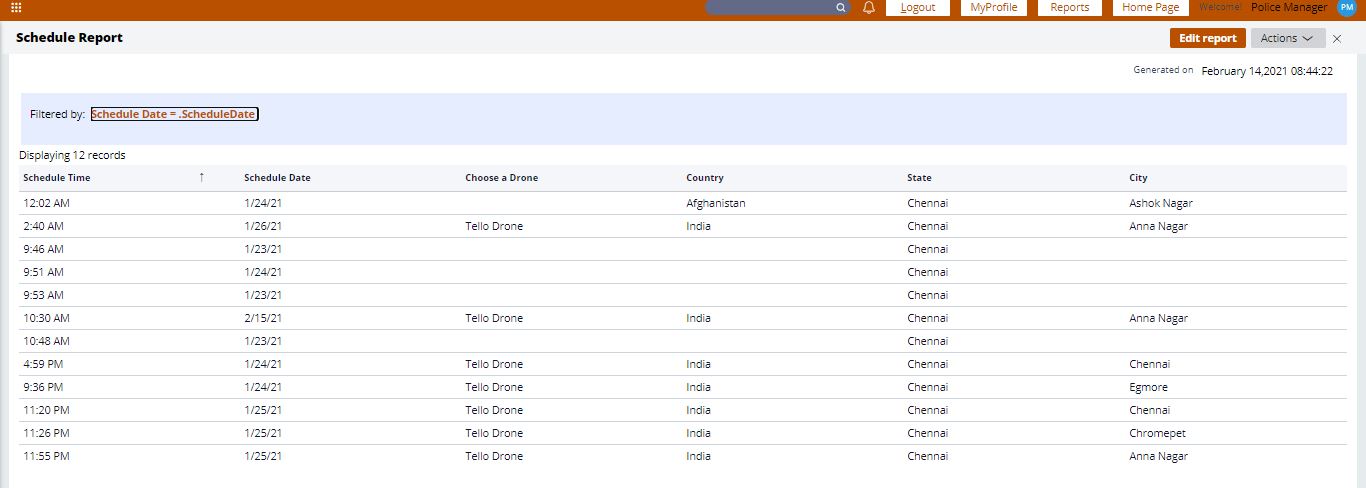1366x488 pixels.
Task: Click the Schedule Report title
Action: pyautogui.click(x=69, y=38)
